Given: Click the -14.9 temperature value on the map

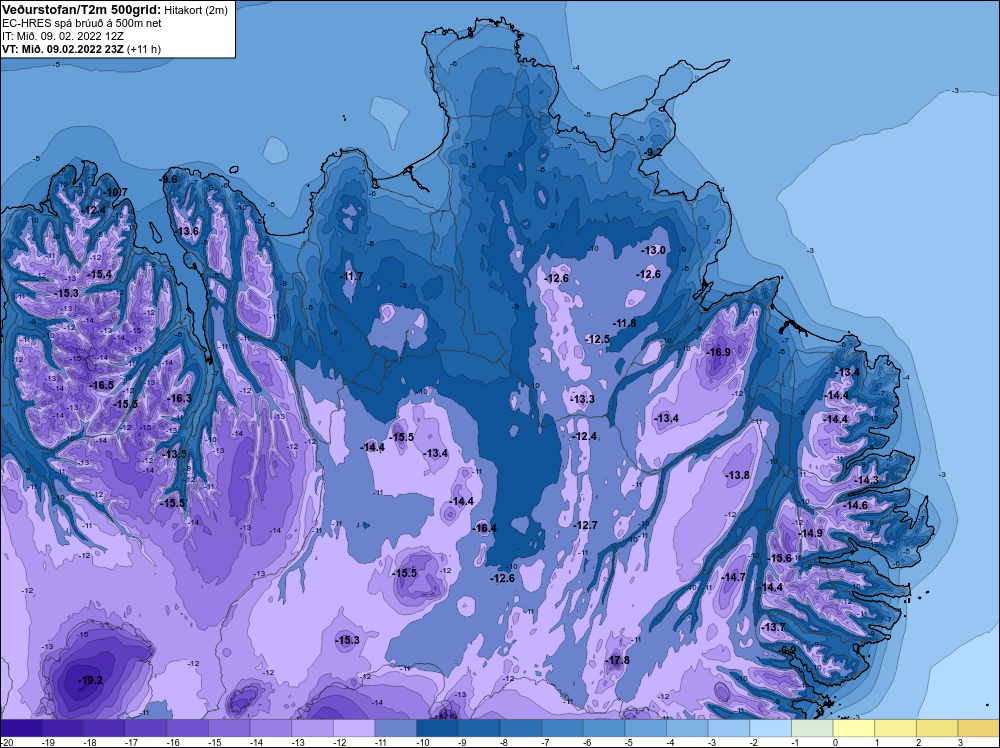Looking at the screenshot, I should coord(811,533).
